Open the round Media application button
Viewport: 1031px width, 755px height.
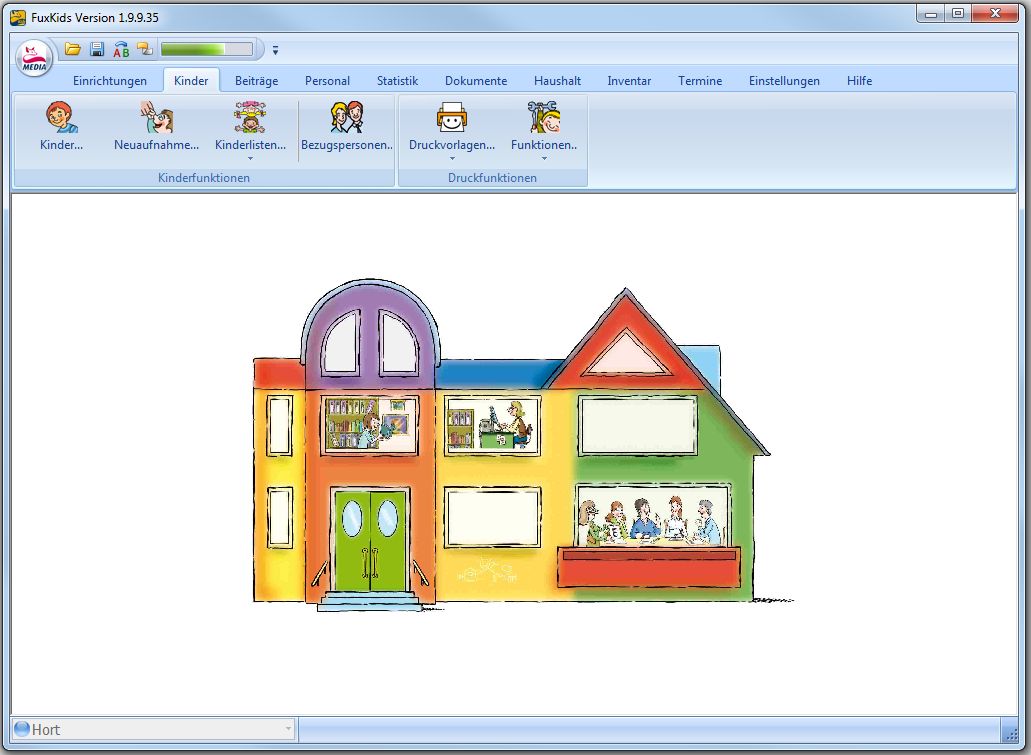point(34,58)
